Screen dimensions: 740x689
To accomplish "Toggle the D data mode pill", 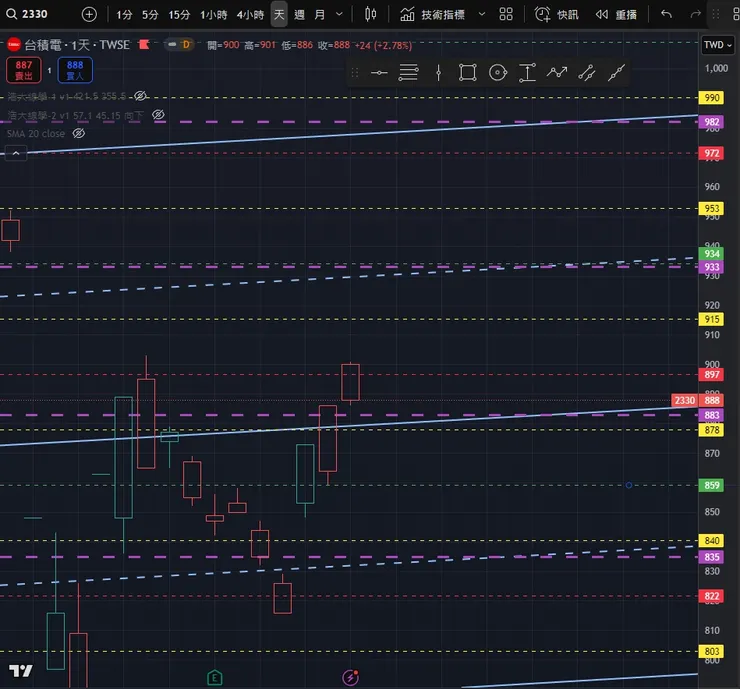I will coord(180,44).
